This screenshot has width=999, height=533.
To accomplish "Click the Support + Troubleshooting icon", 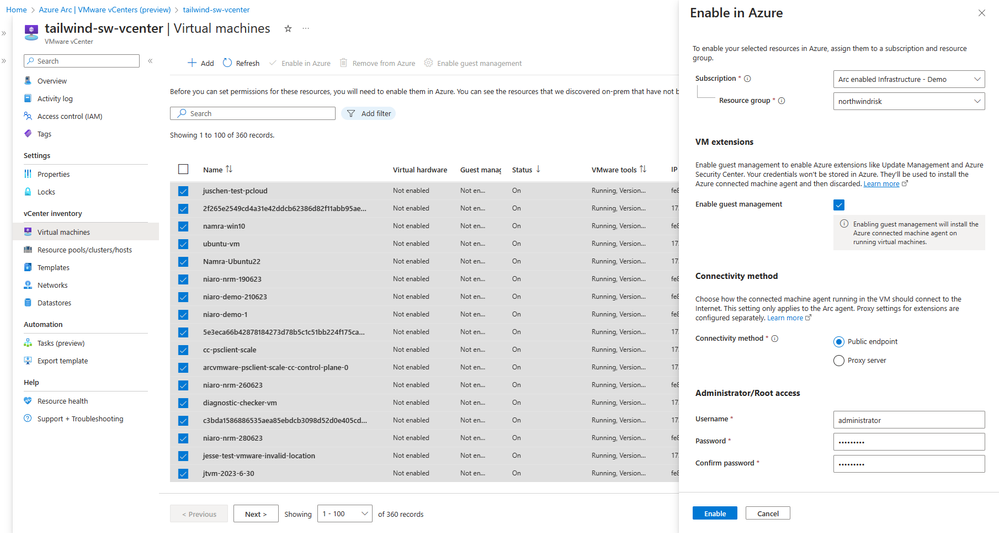I will [27, 419].
